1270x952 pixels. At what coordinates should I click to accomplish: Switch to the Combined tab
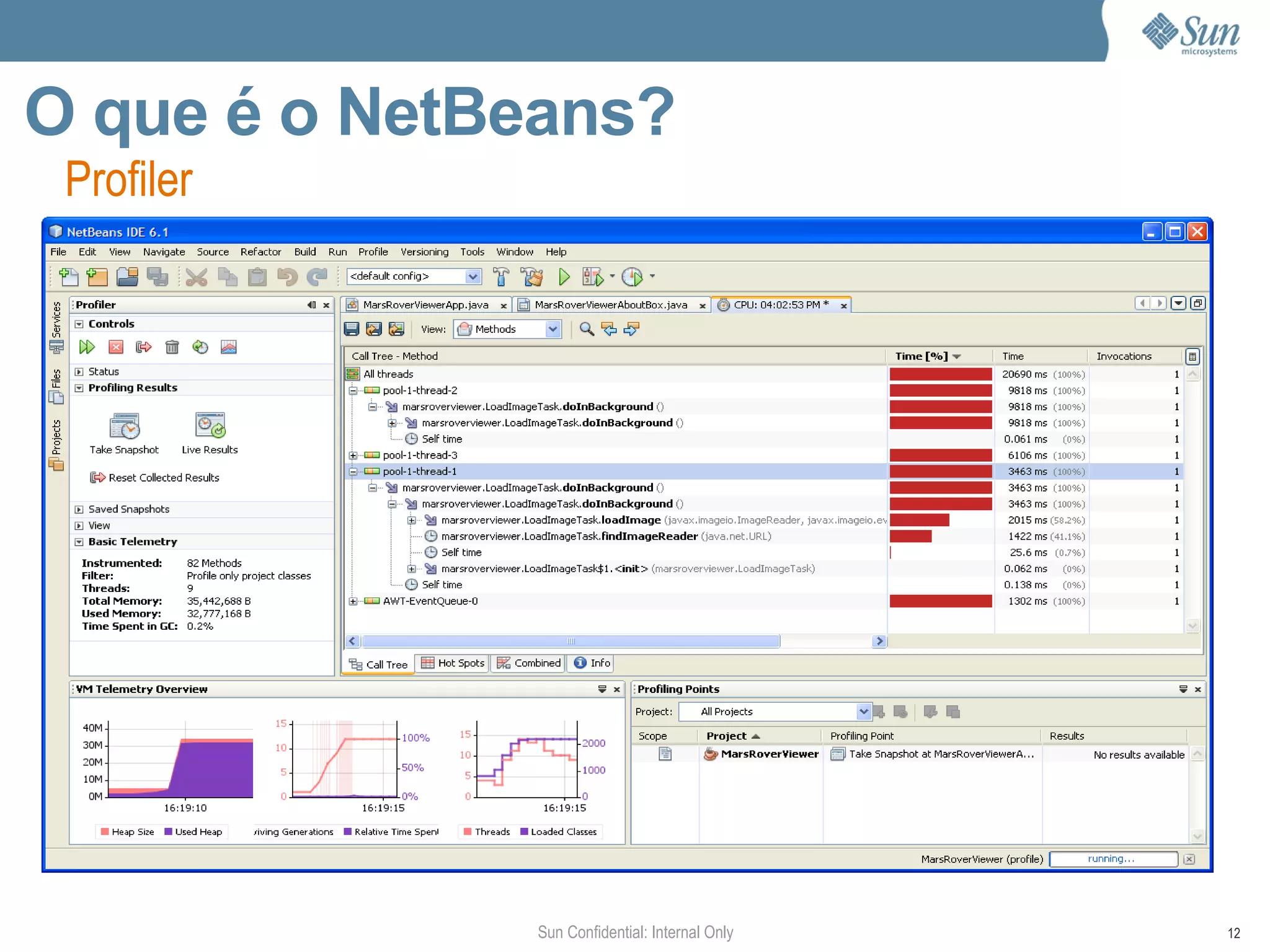point(529,663)
